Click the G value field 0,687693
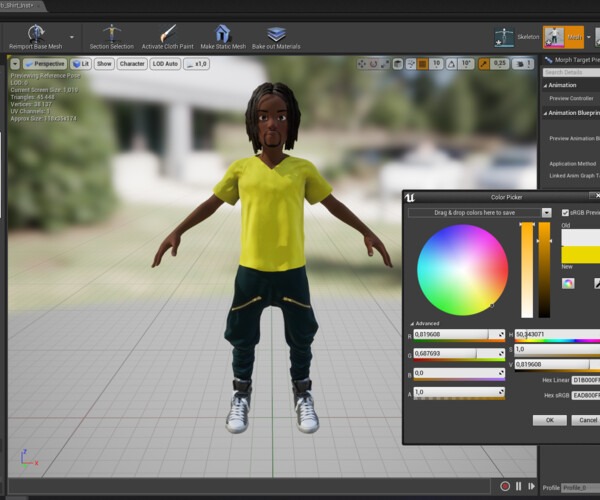 459,354
